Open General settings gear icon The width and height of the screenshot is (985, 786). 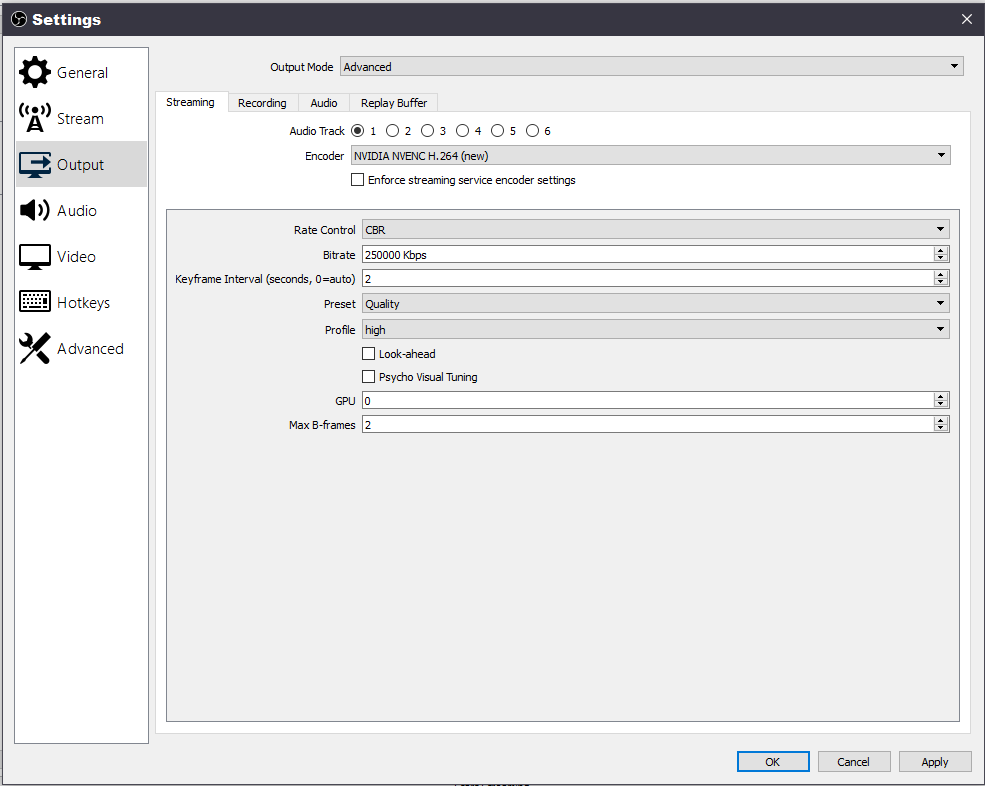(35, 72)
